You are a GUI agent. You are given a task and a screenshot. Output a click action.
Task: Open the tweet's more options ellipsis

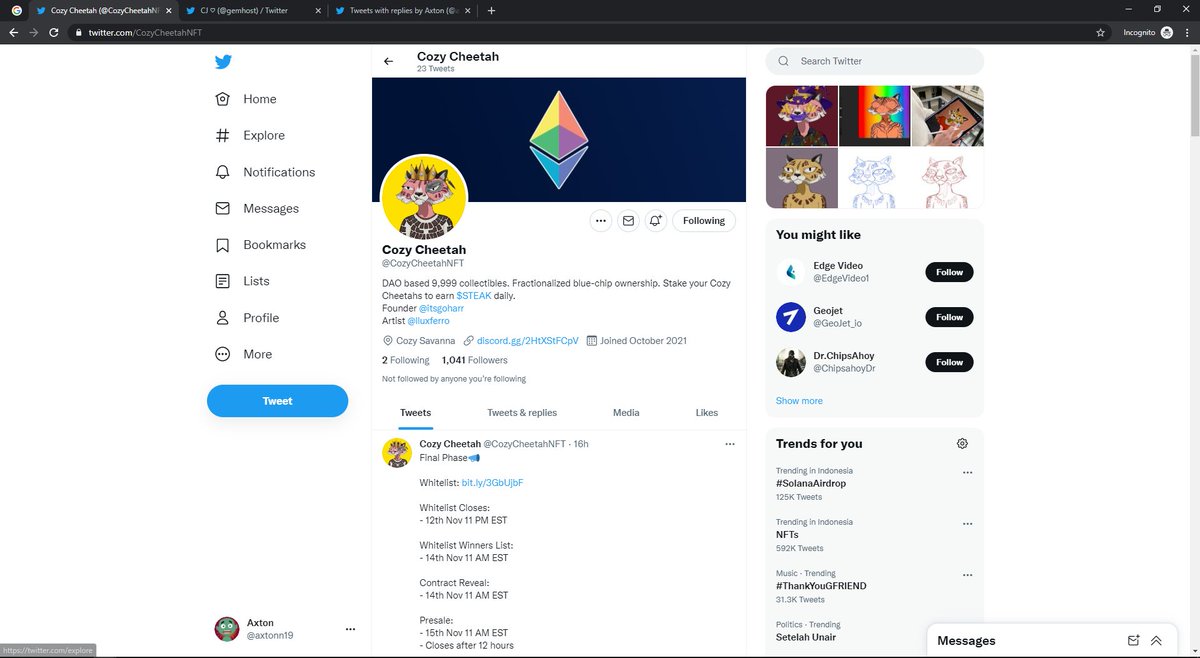pyautogui.click(x=730, y=444)
